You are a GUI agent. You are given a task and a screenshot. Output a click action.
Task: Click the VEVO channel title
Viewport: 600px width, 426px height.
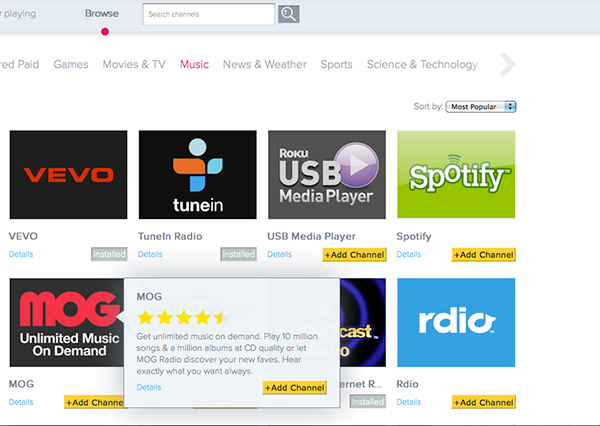click(x=23, y=236)
